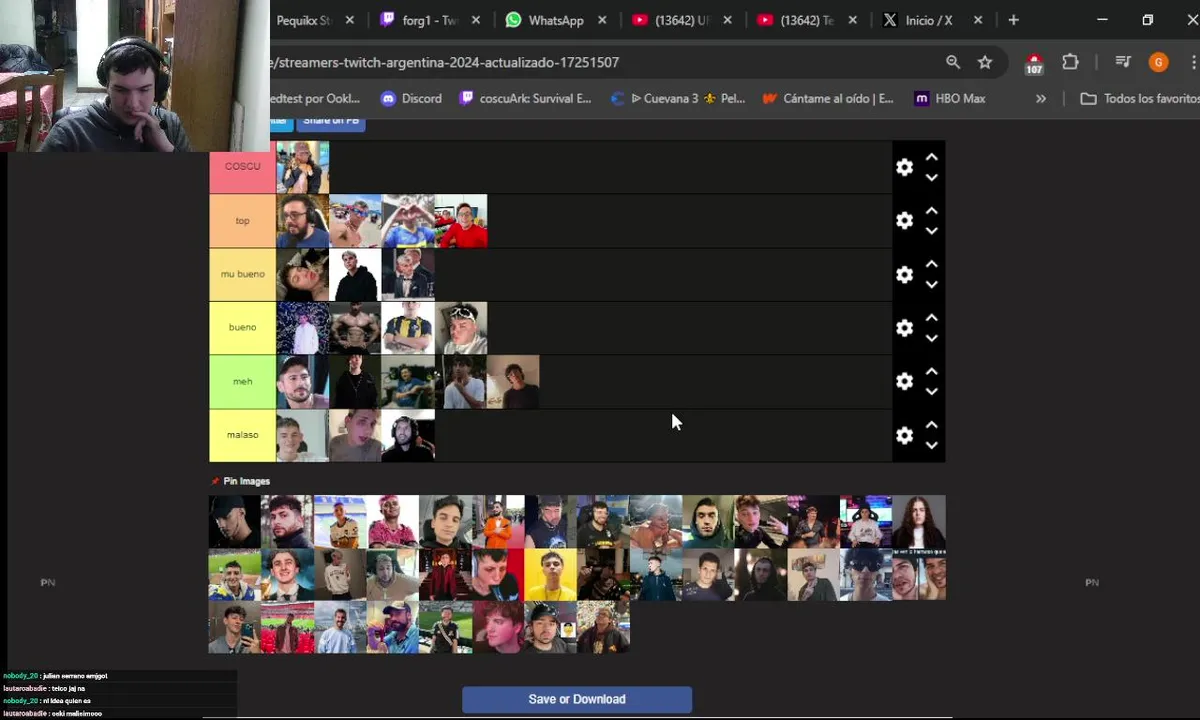1200x720 pixels.
Task: Open the HBO Max bookmark
Action: tap(950, 98)
